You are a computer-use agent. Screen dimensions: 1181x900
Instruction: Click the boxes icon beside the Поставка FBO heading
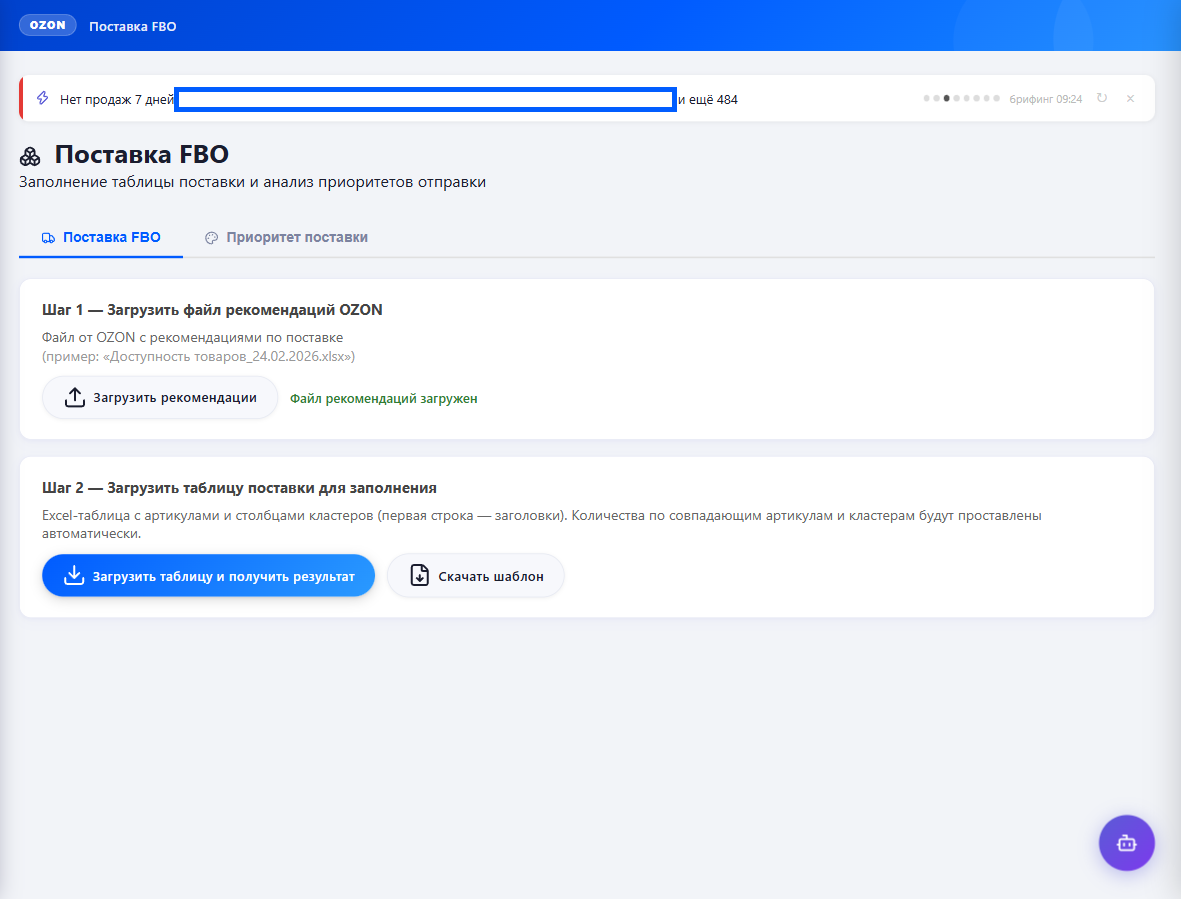(30, 157)
